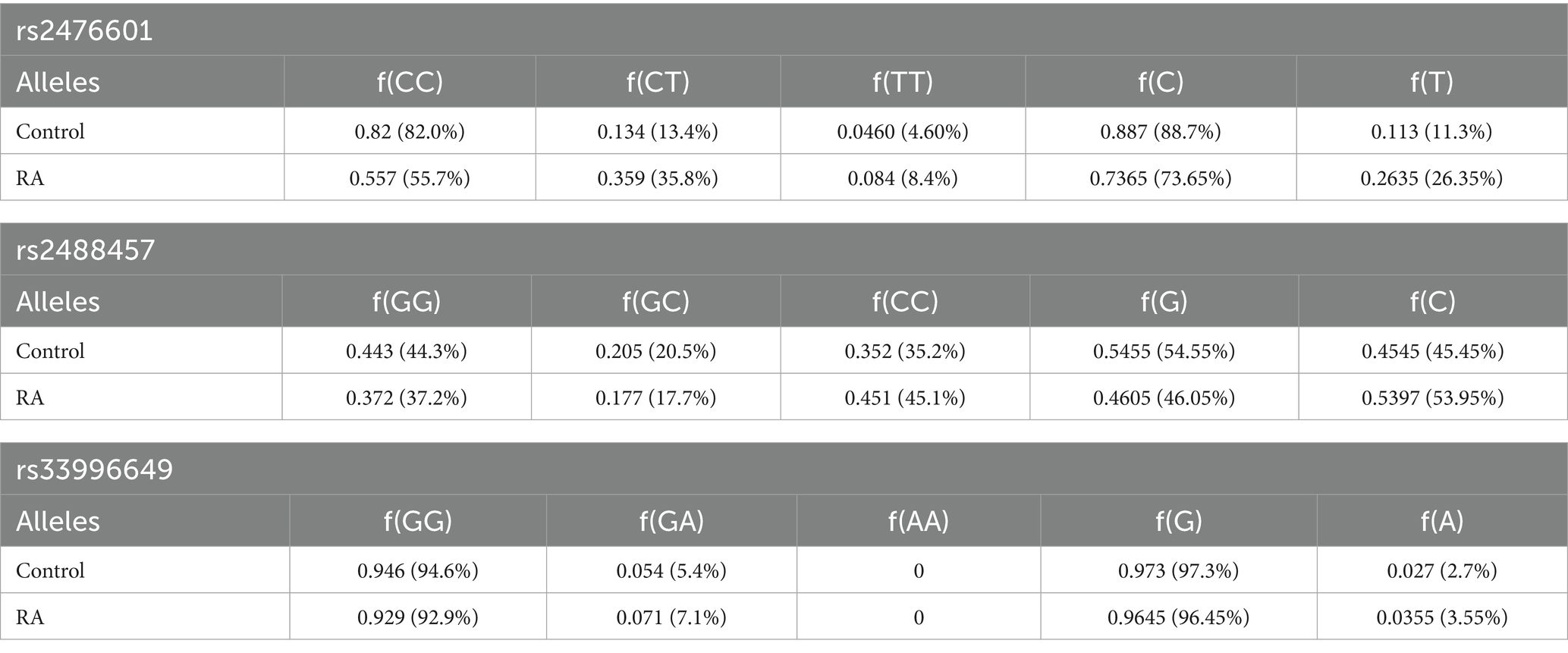The image size is (1568, 653).
Task: Select cell 0.946 (94.6%)
Action: (418, 571)
